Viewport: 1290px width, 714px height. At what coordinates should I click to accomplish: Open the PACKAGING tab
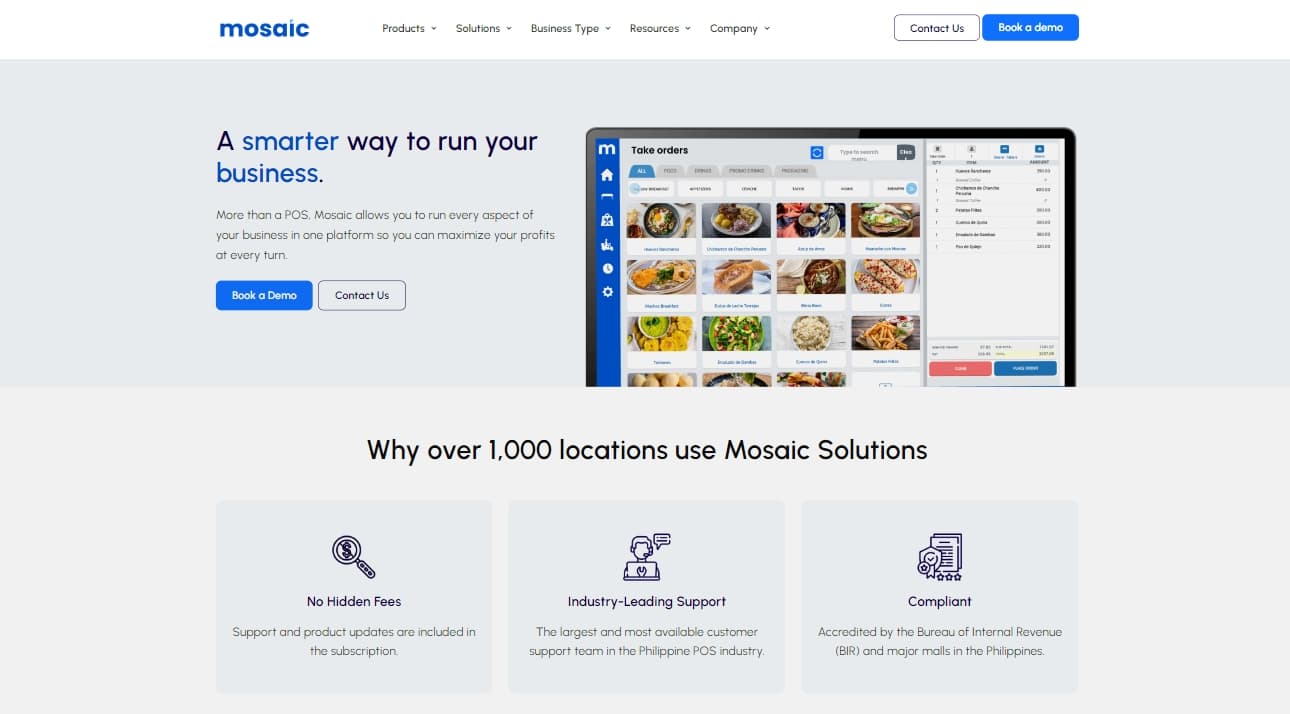pyautogui.click(x=795, y=171)
